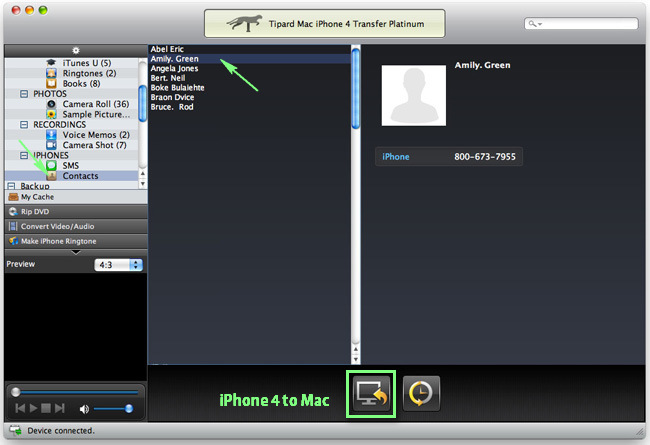The image size is (650, 445).
Task: Open Convert Video/Audio
Action: [76, 226]
